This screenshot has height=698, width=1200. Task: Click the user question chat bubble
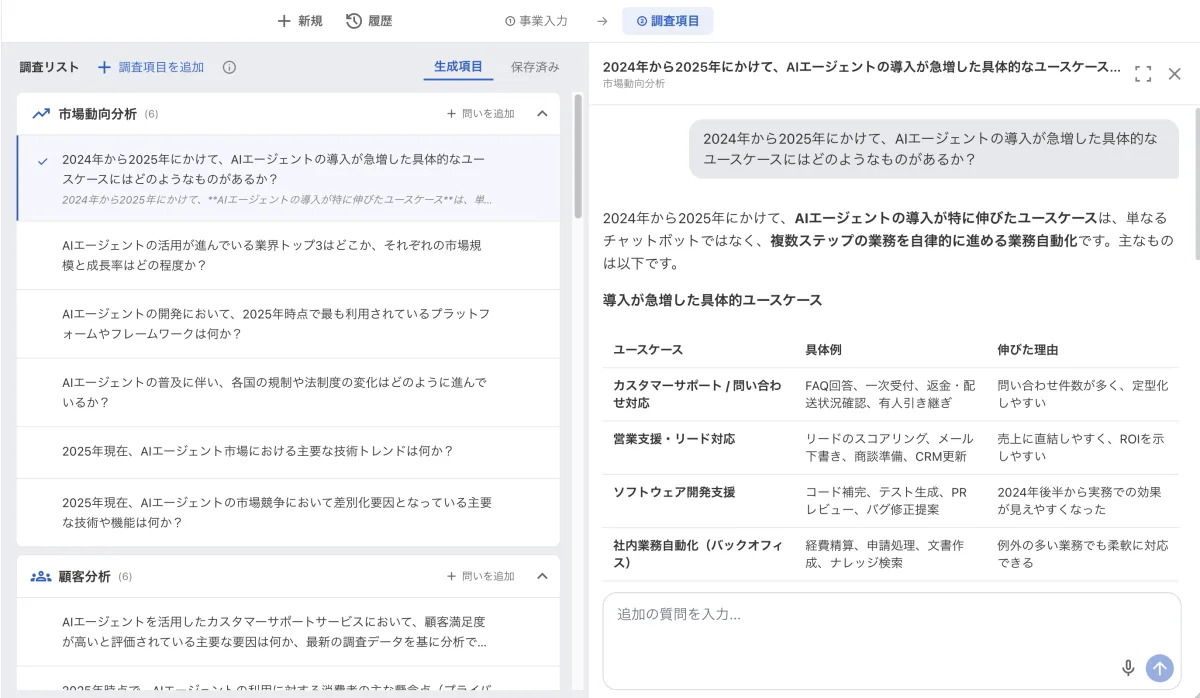[934, 149]
